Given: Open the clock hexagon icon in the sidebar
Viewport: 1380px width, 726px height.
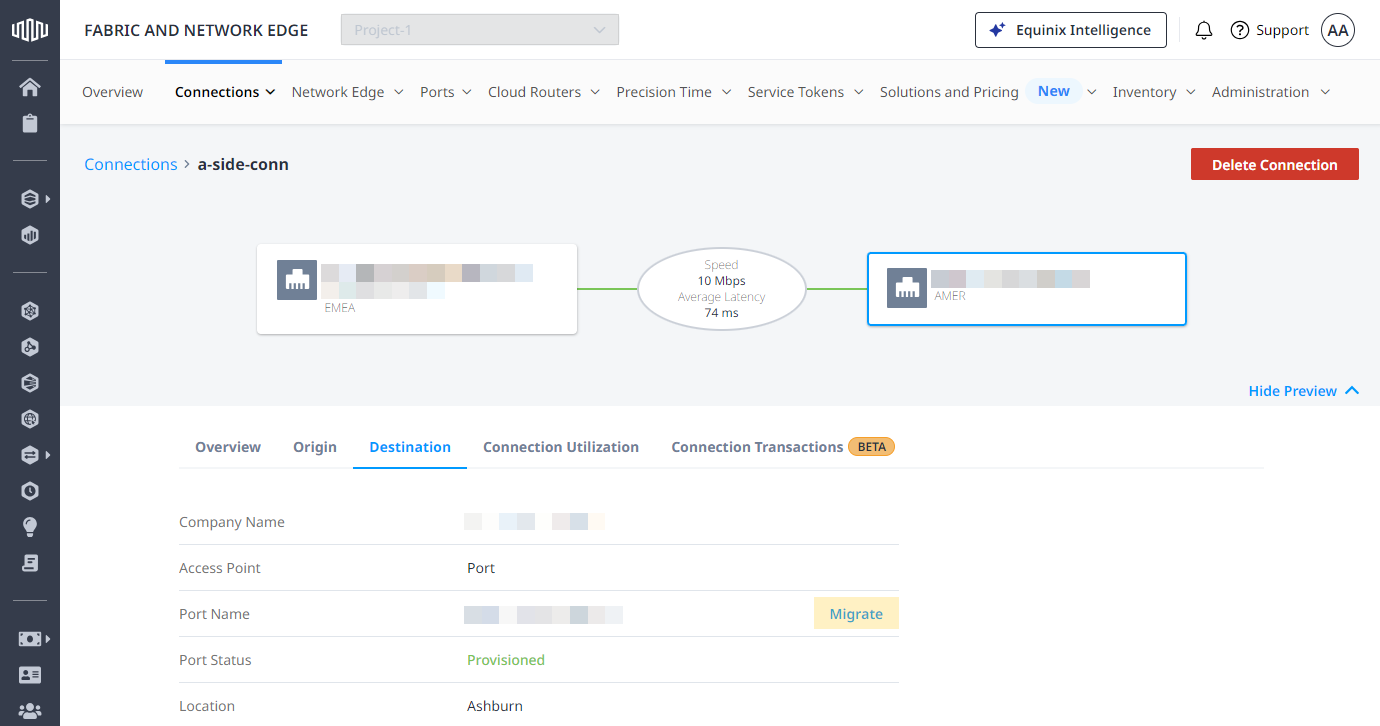Looking at the screenshot, I should (30, 491).
